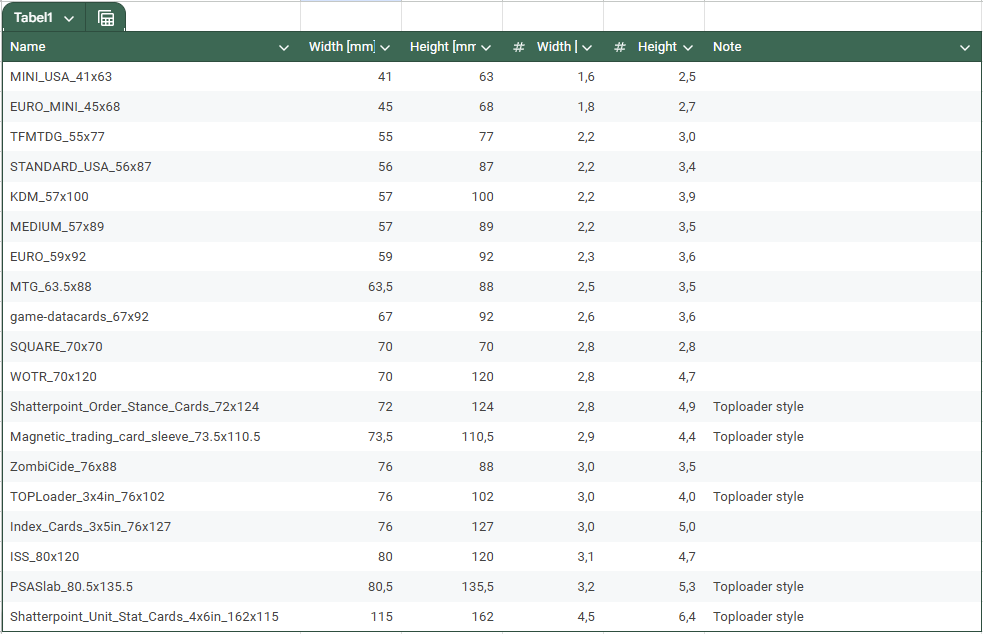
Task: Open the Name column filter dropdown
Action: [x=283, y=48]
